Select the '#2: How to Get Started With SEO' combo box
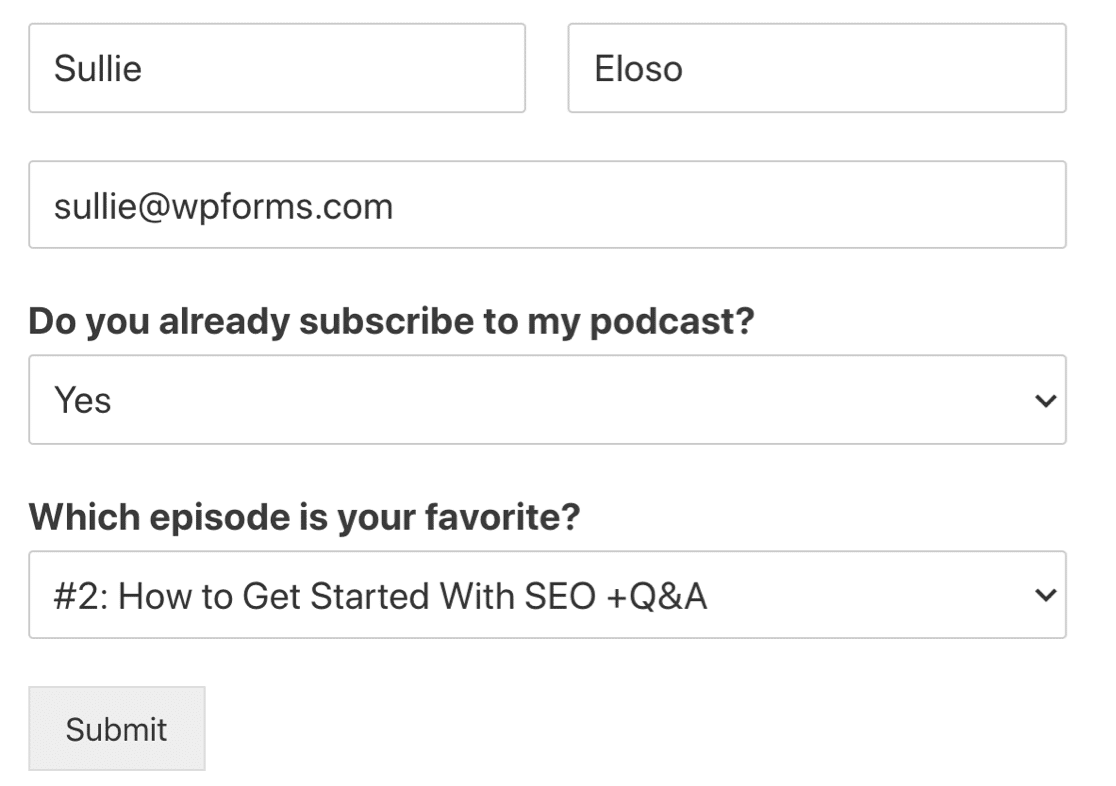1116x786 pixels. coord(547,594)
